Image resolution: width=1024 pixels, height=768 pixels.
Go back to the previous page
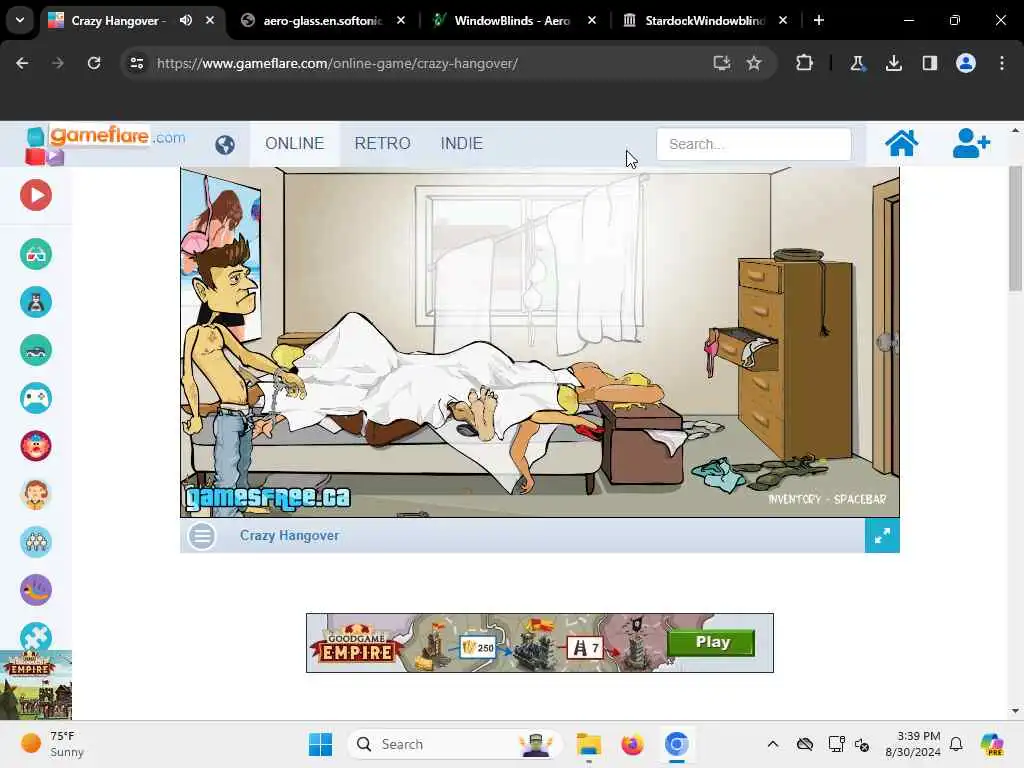[x=22, y=63]
